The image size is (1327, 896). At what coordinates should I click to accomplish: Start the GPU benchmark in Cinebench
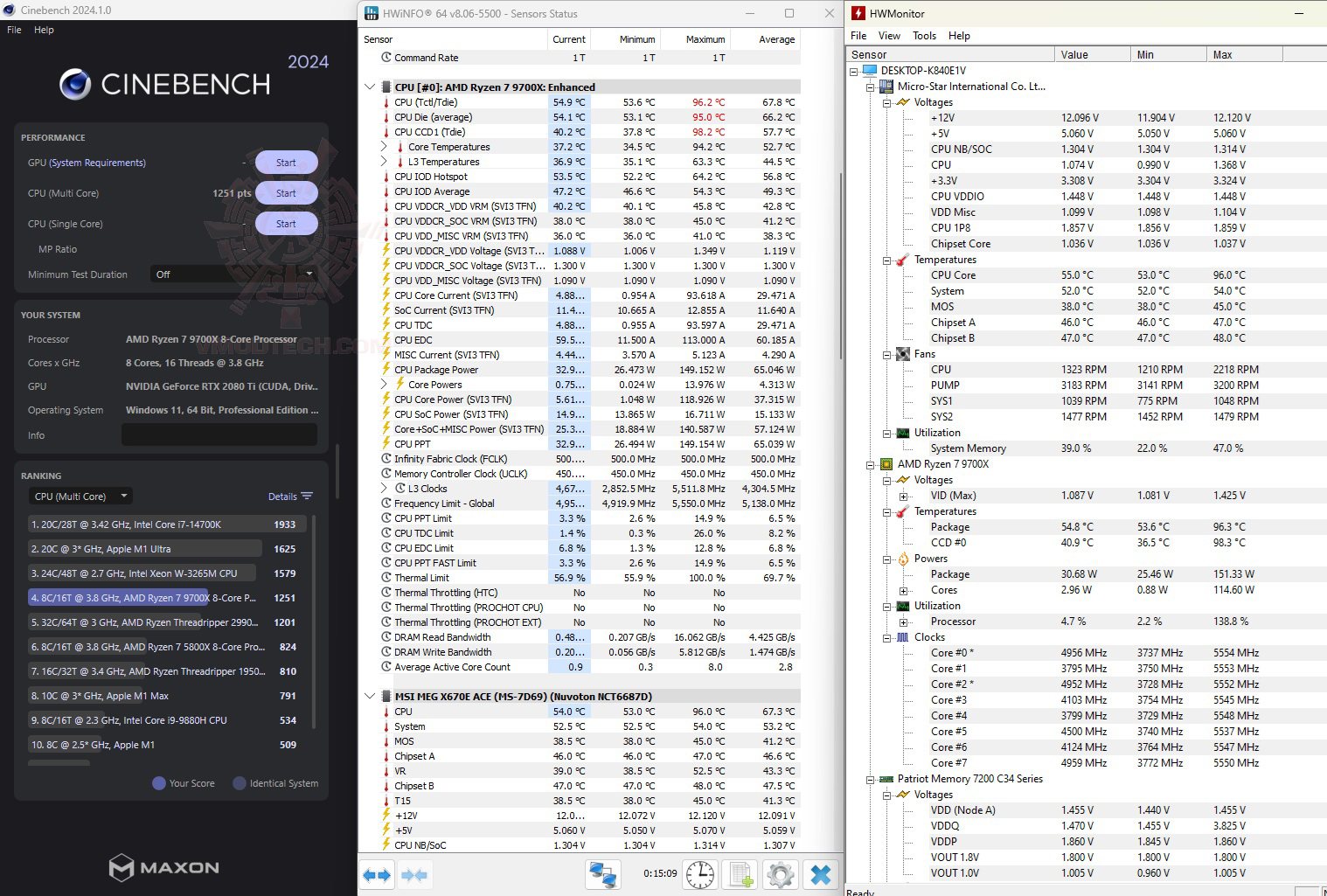point(286,163)
